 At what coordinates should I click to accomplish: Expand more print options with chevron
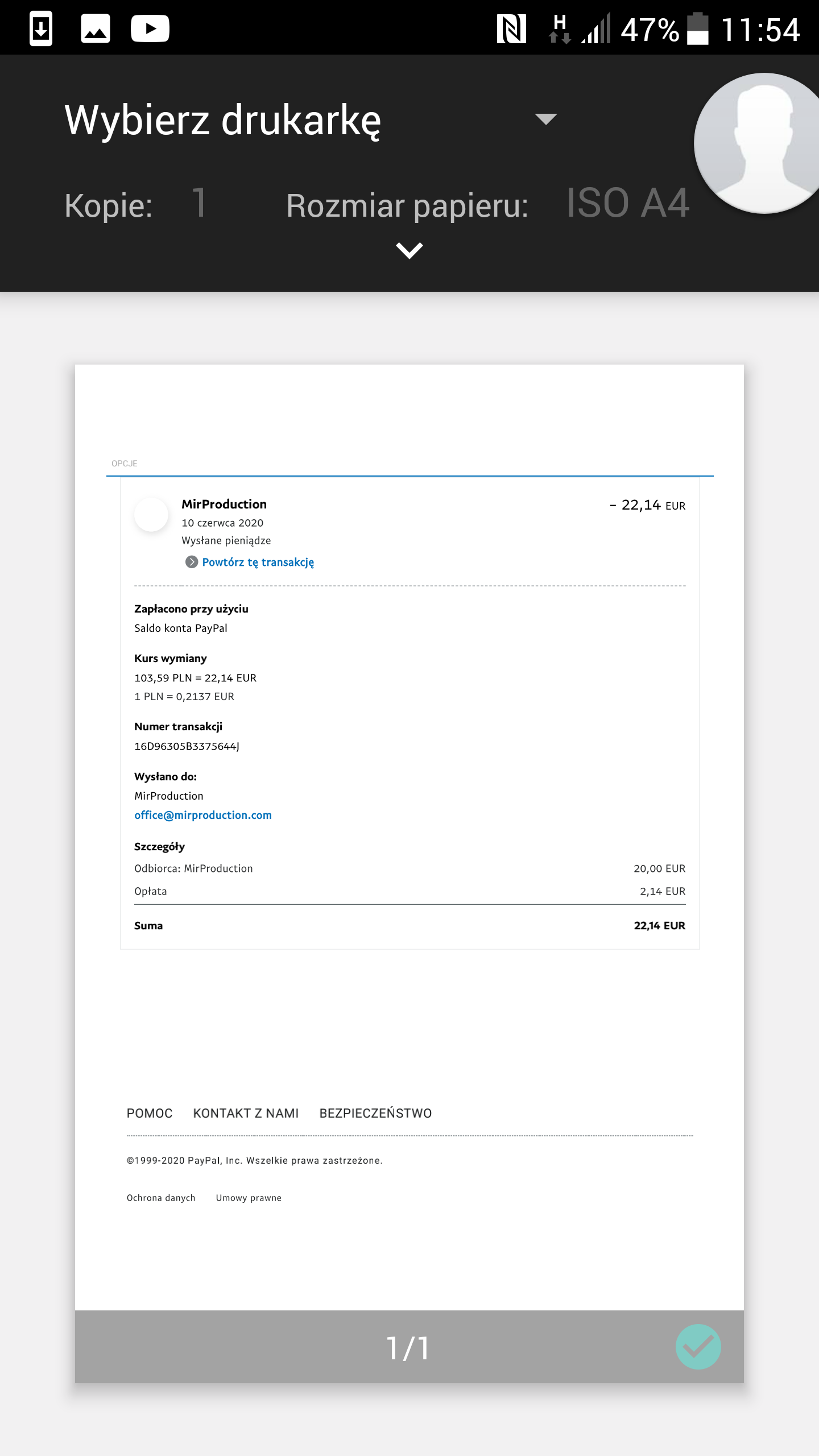[409, 250]
